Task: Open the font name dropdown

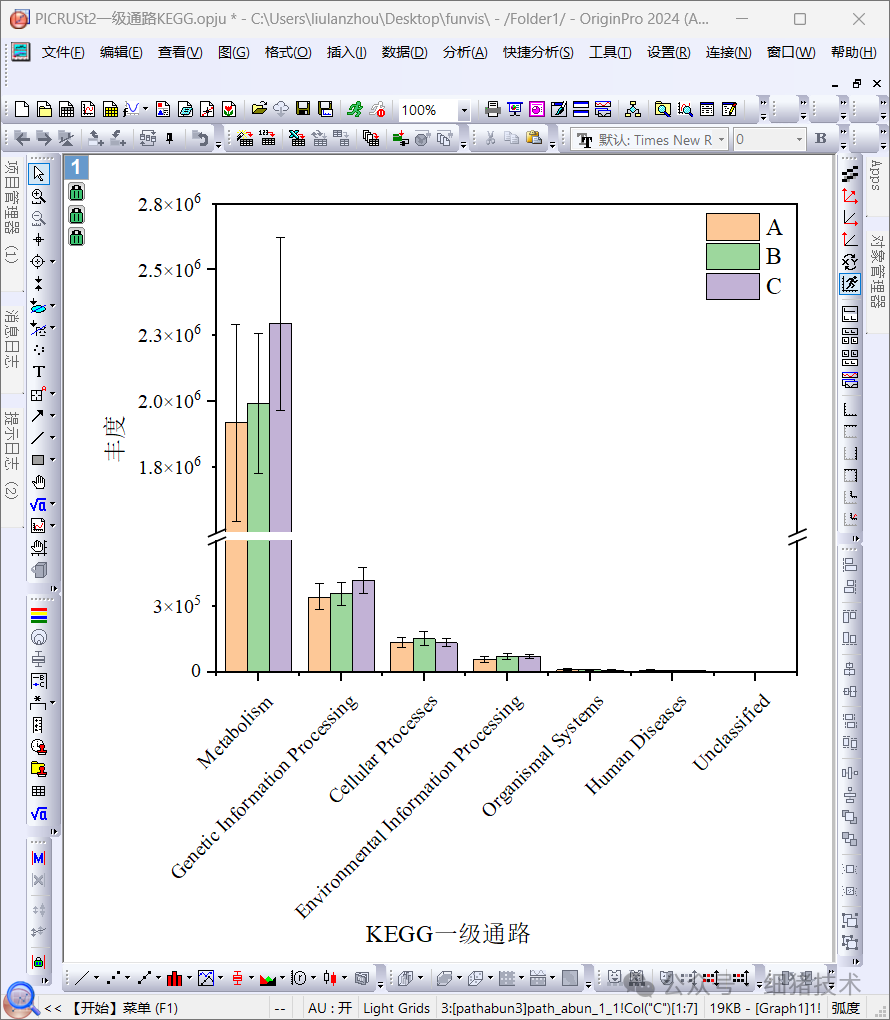Action: [722, 140]
